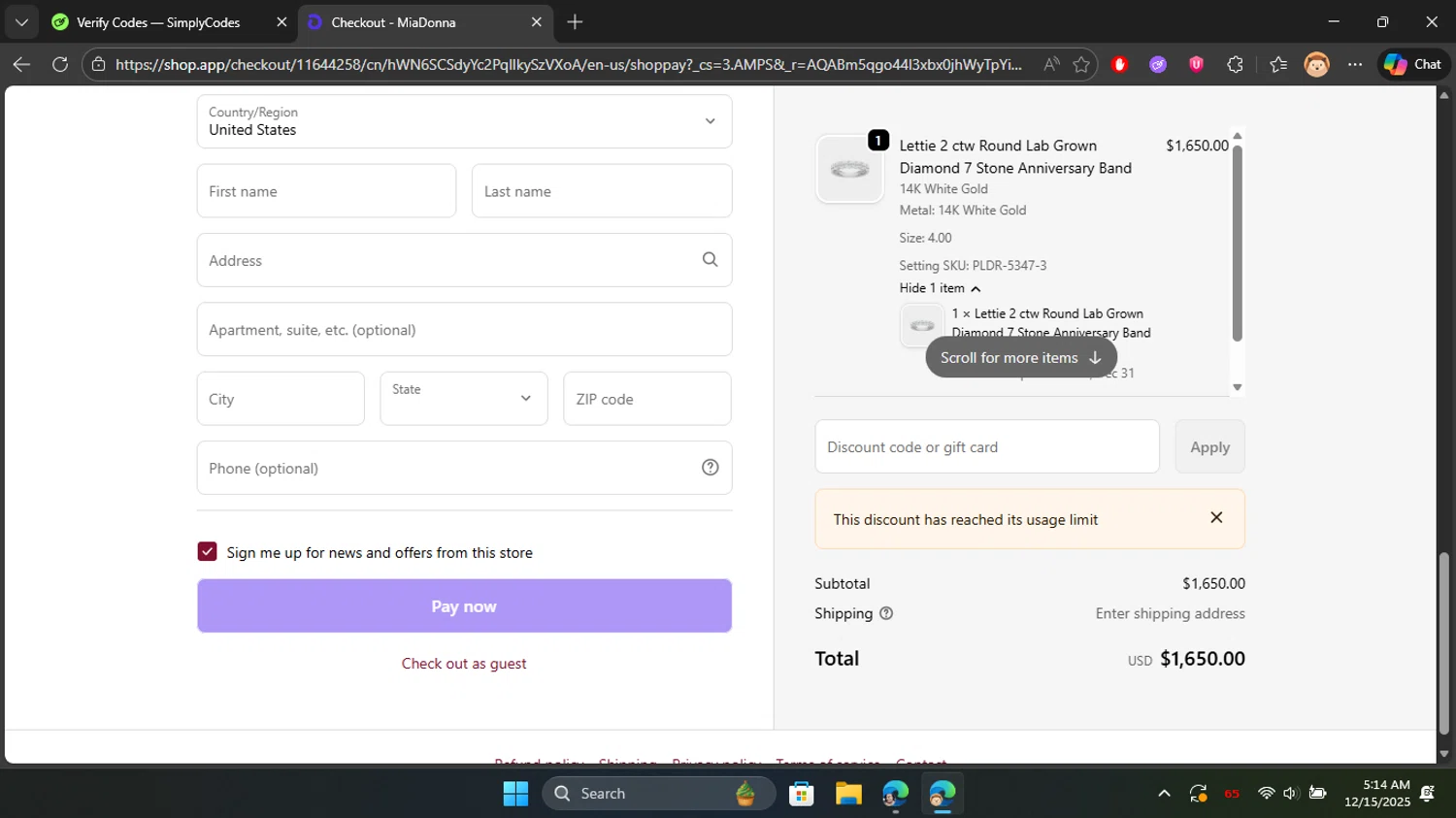Open Copilot Chat button
Viewport: 1456px width, 818px height.
coord(1413,64)
